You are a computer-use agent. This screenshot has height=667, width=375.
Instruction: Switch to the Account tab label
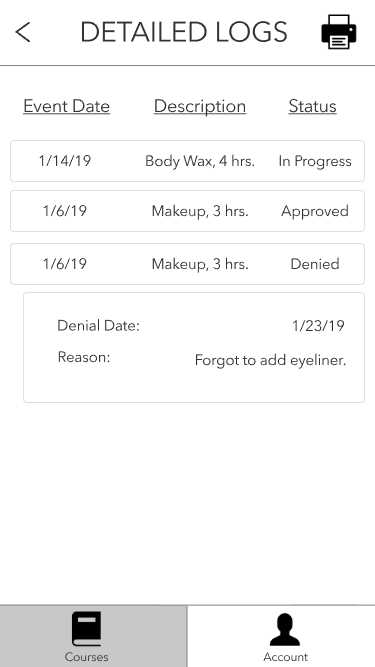point(285,657)
